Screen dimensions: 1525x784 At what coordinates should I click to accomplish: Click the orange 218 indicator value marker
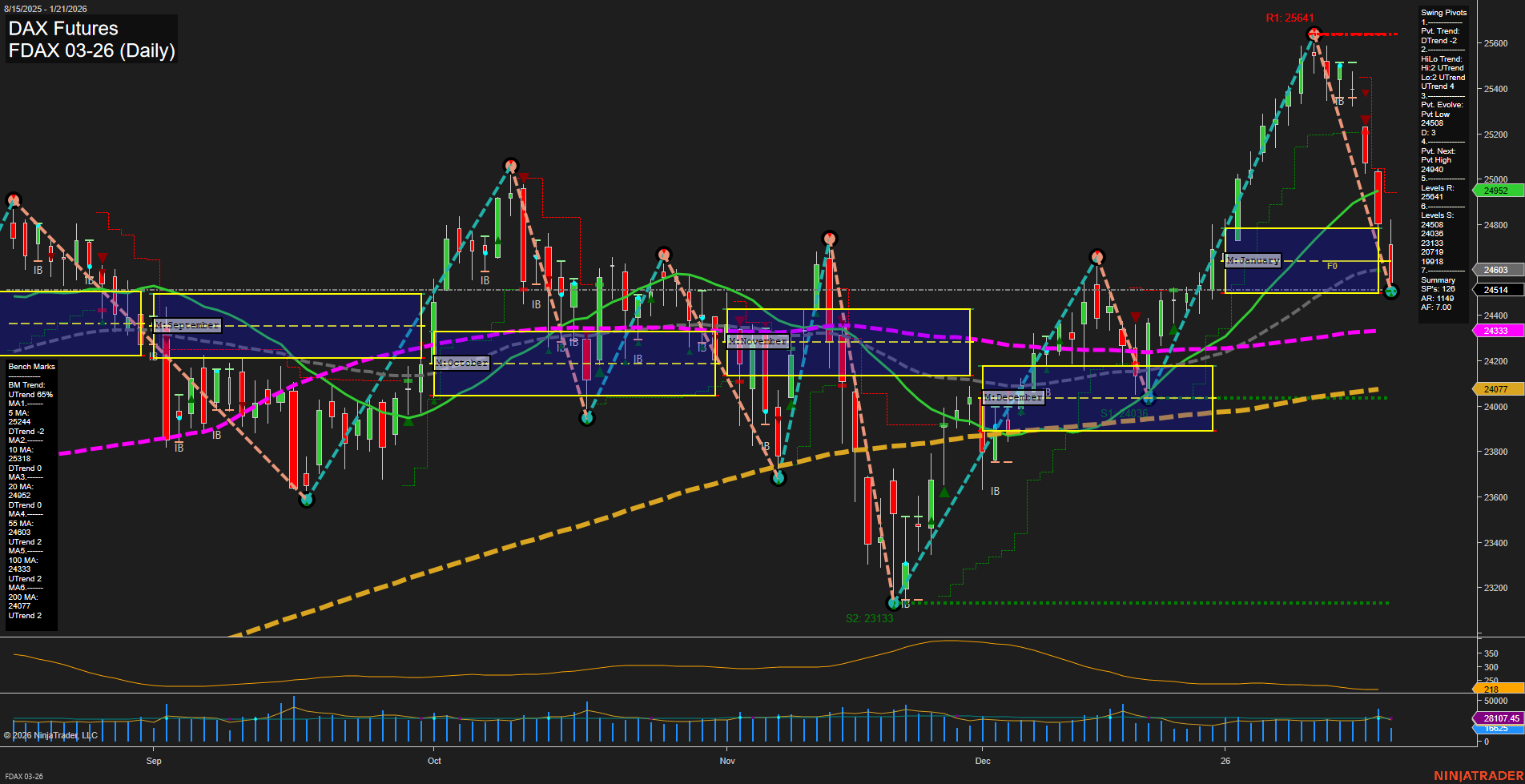1491,688
